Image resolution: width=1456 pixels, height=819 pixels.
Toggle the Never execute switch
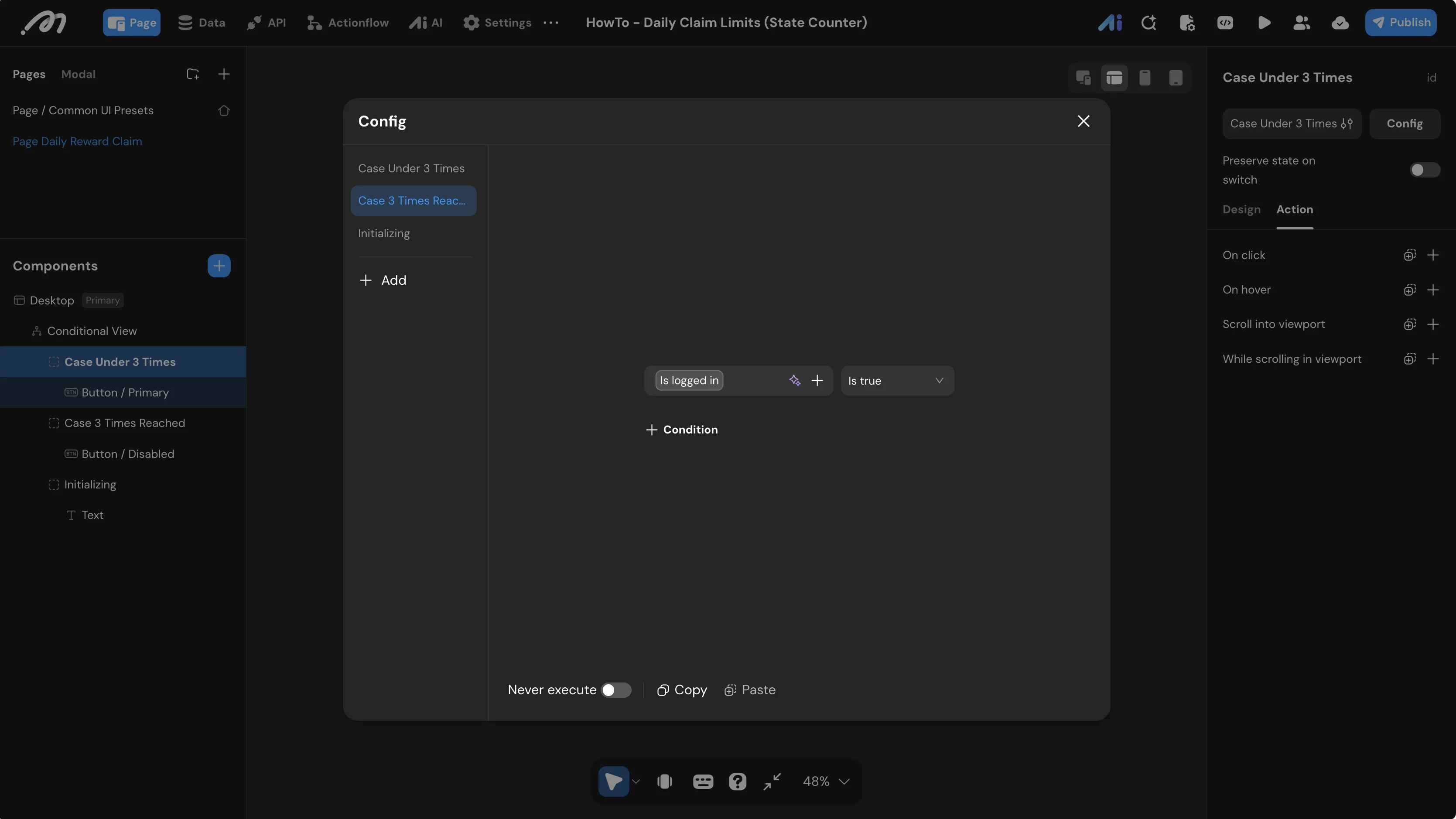[x=616, y=689]
